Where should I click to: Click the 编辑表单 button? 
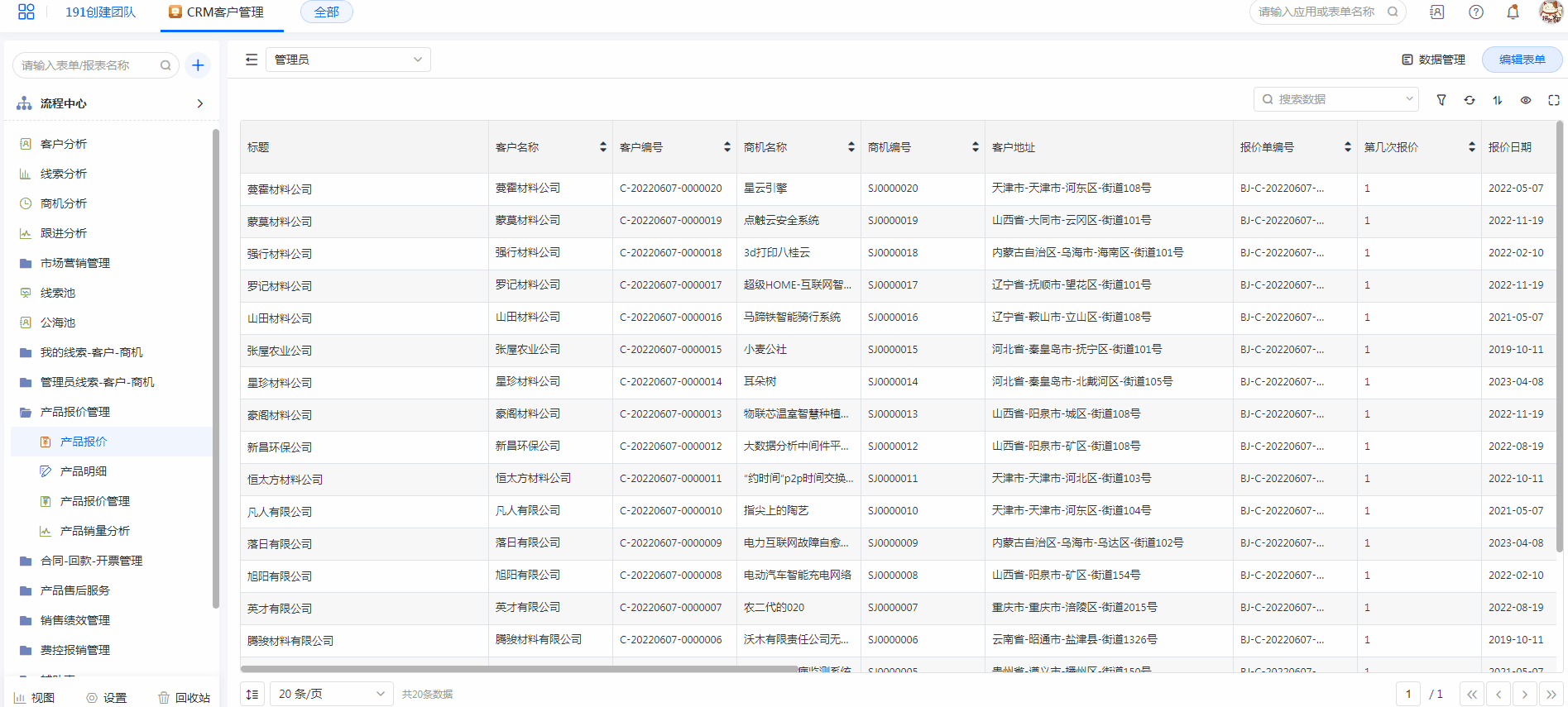pos(1522,60)
